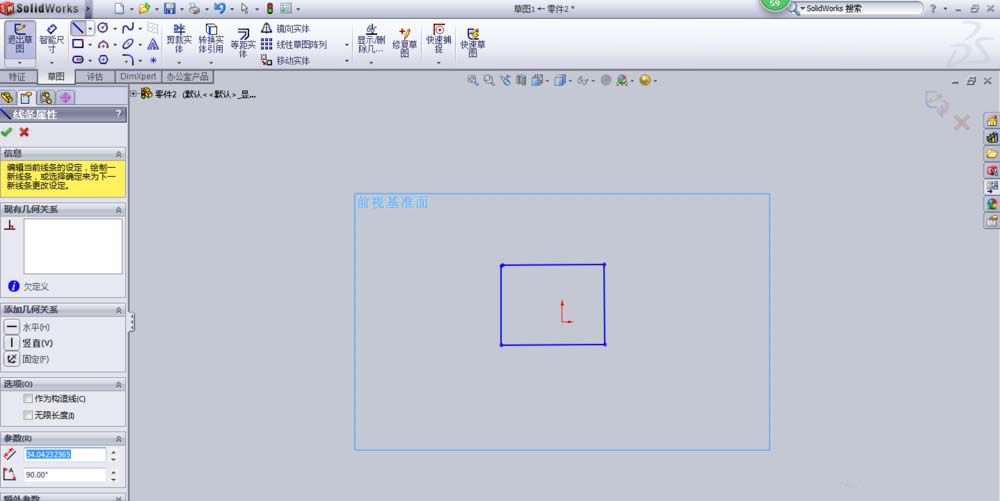1000x501 pixels.
Task: Expand the 零件2 feature tree node
Action: pyautogui.click(x=134, y=94)
